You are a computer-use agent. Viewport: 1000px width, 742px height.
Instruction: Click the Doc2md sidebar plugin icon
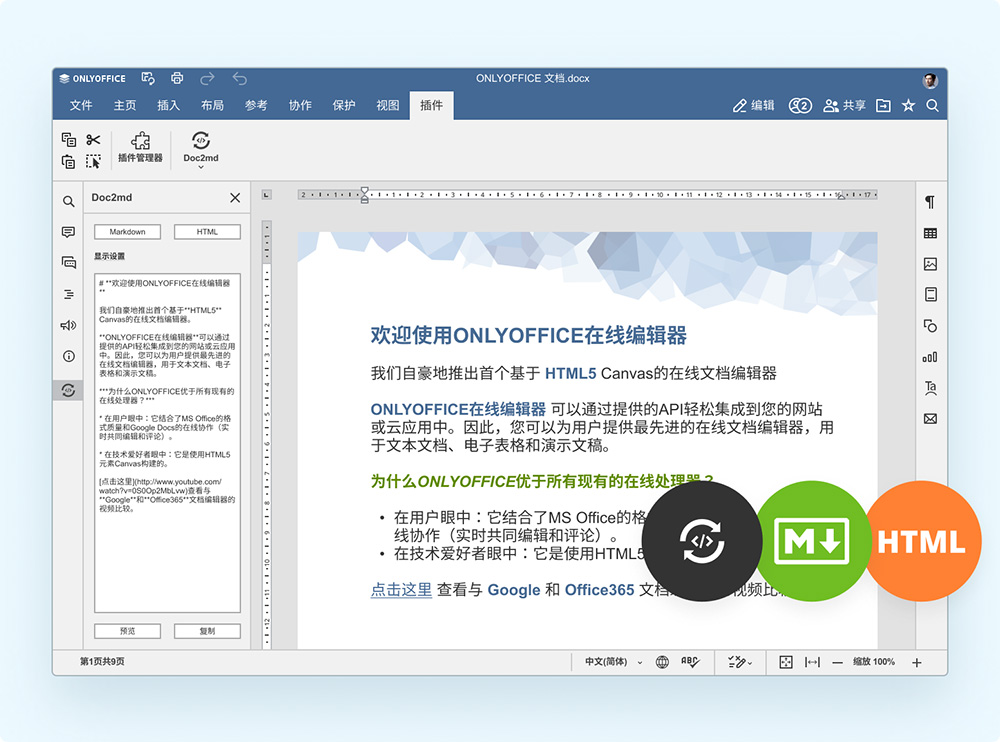pos(68,390)
